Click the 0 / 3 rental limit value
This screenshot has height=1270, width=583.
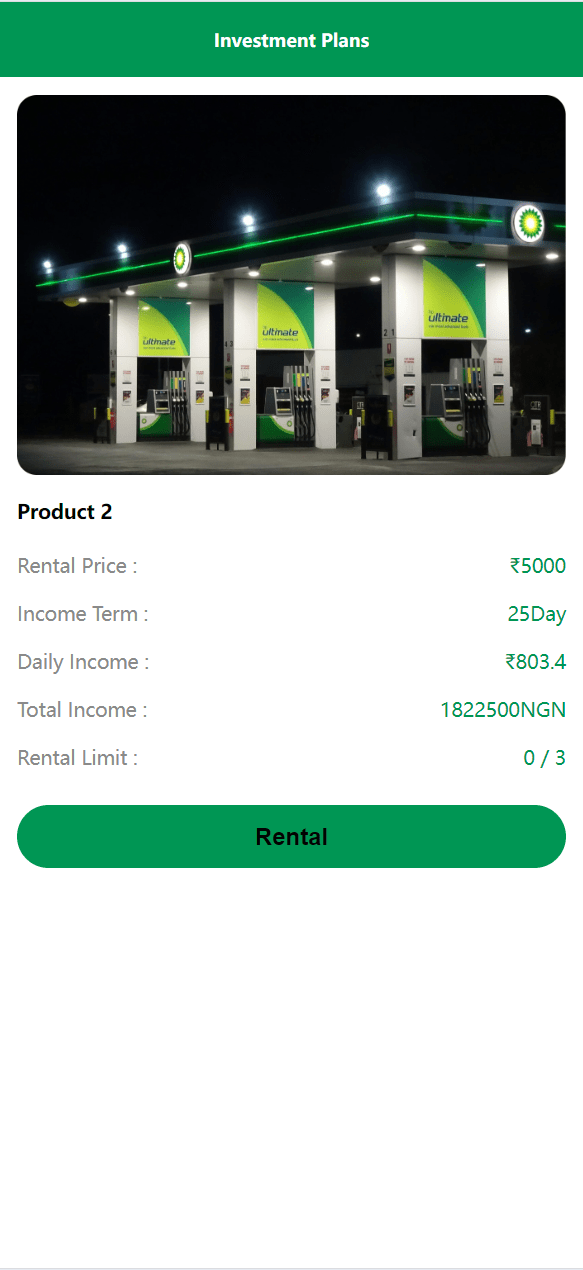coord(545,758)
